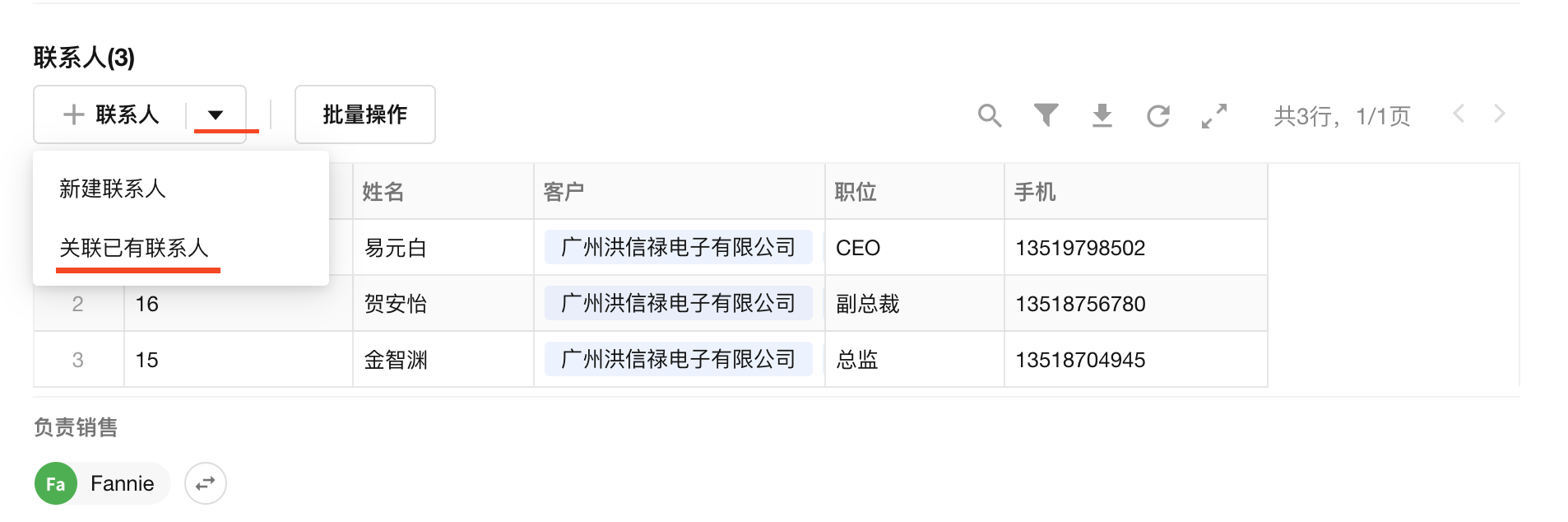Go to next page arrow

click(1499, 114)
